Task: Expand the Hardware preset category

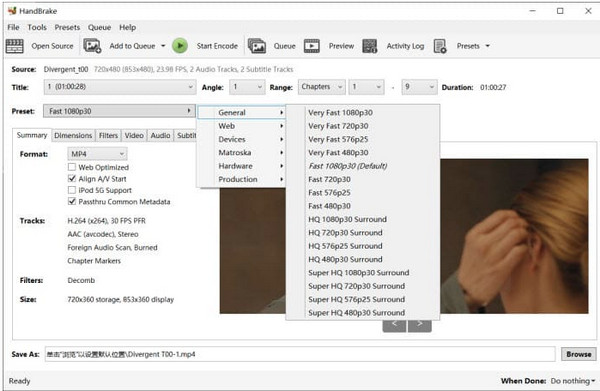Action: (241, 166)
